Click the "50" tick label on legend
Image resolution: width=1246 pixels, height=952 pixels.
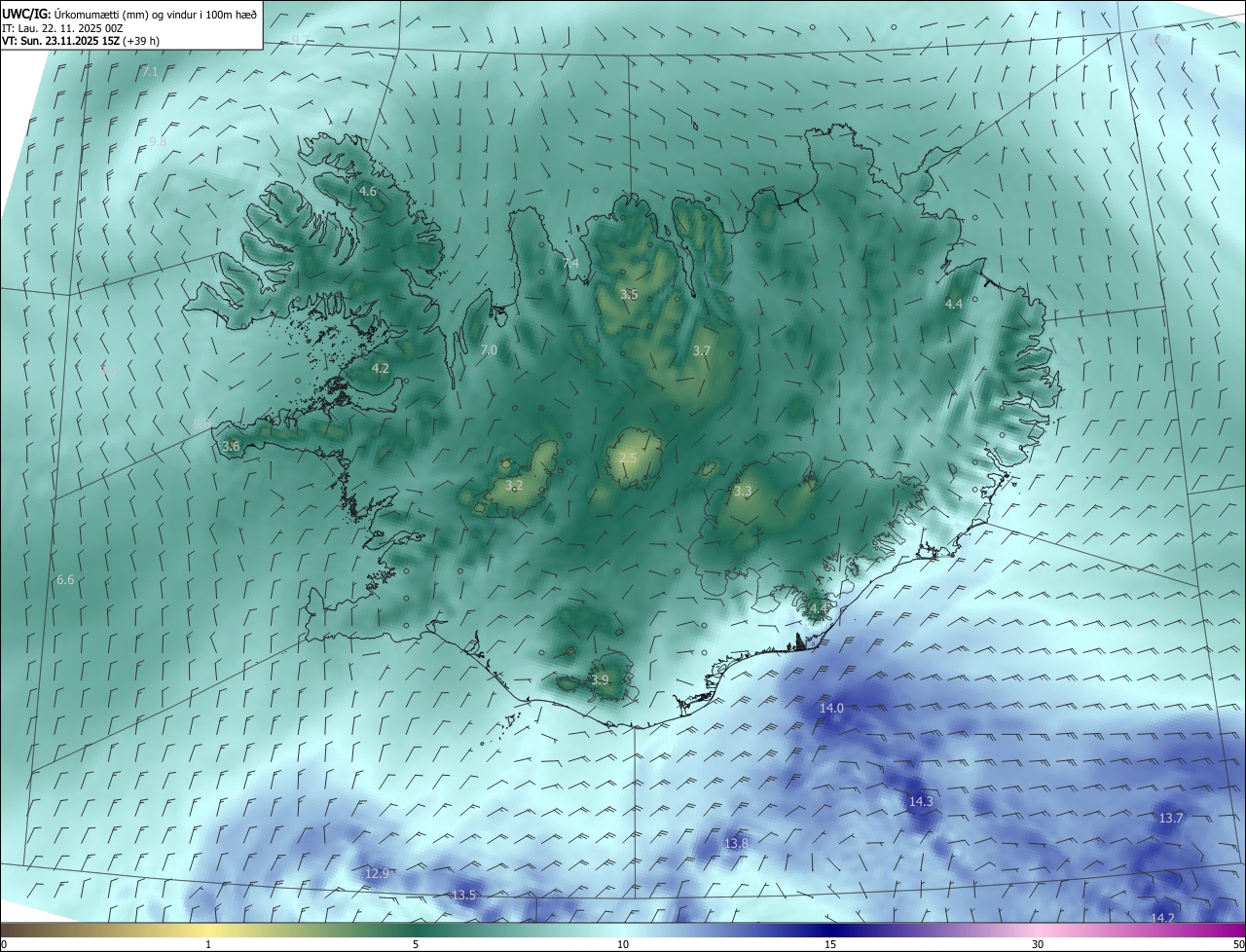tap(1237, 944)
